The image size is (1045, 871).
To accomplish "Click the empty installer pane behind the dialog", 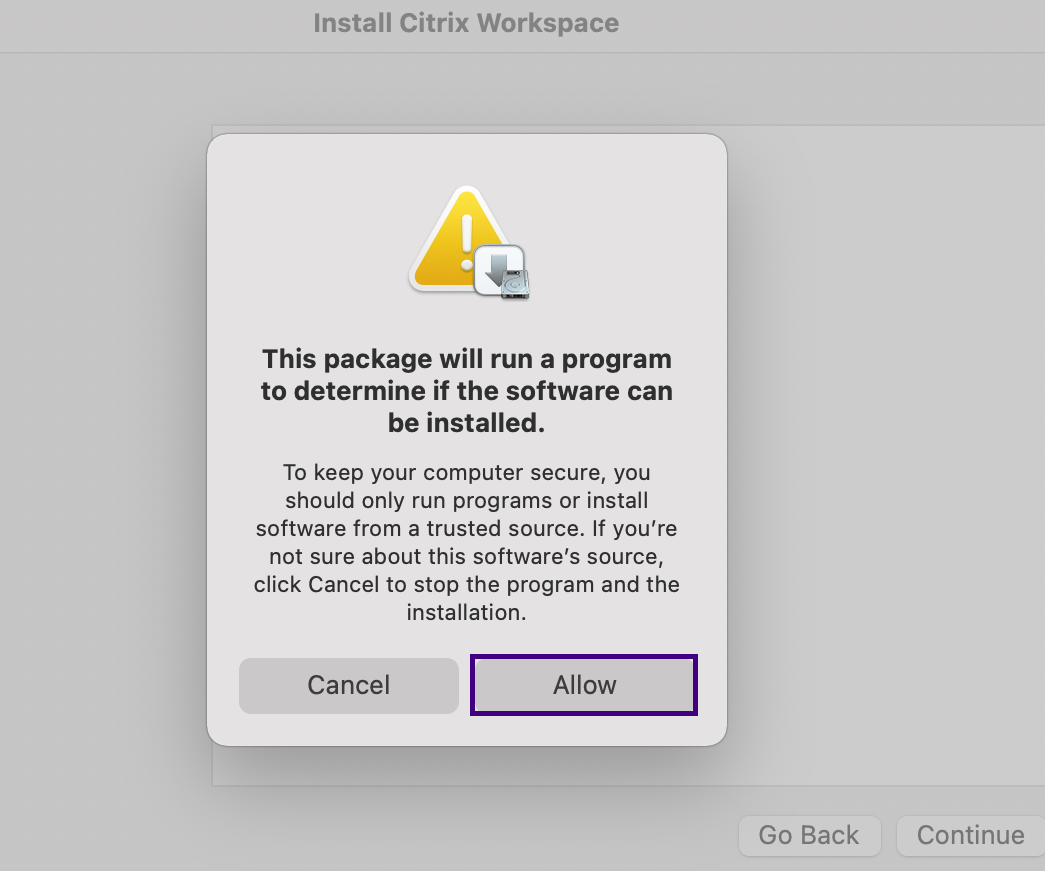I will 886,453.
